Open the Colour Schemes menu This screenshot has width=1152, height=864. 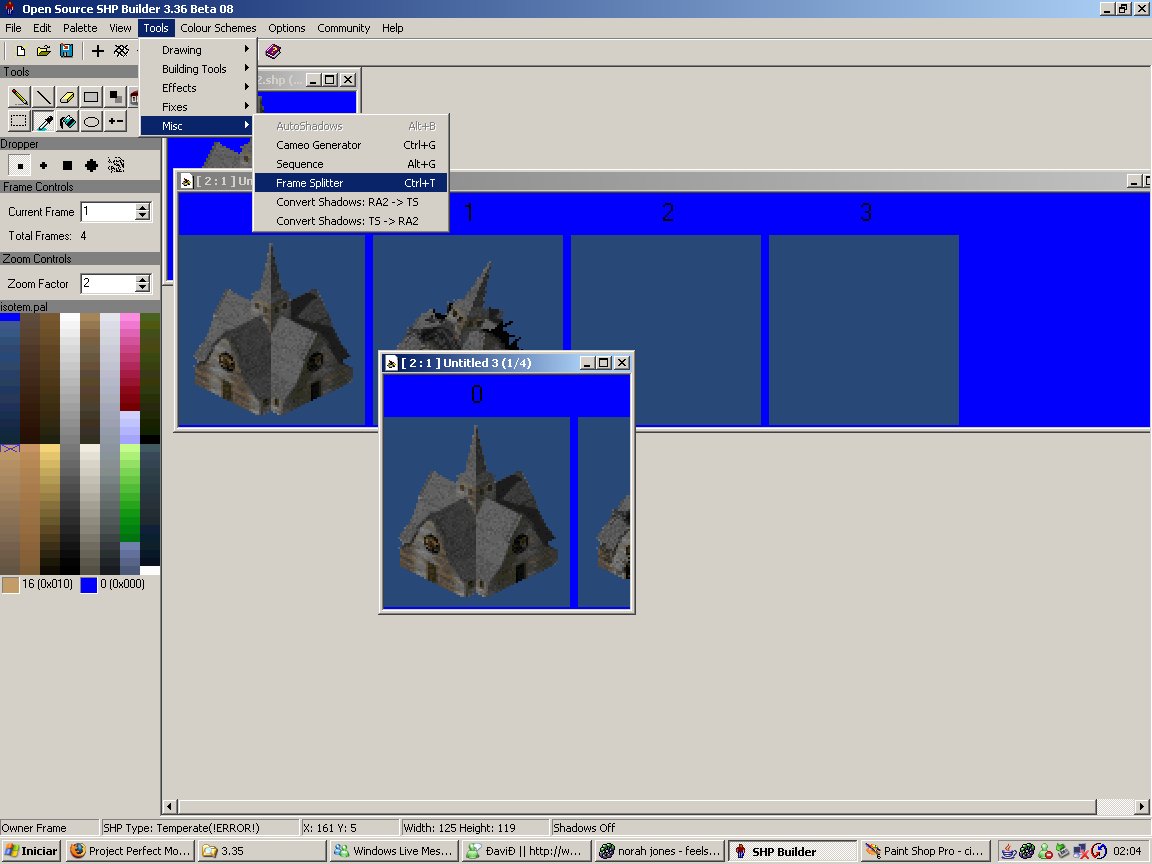click(x=218, y=28)
